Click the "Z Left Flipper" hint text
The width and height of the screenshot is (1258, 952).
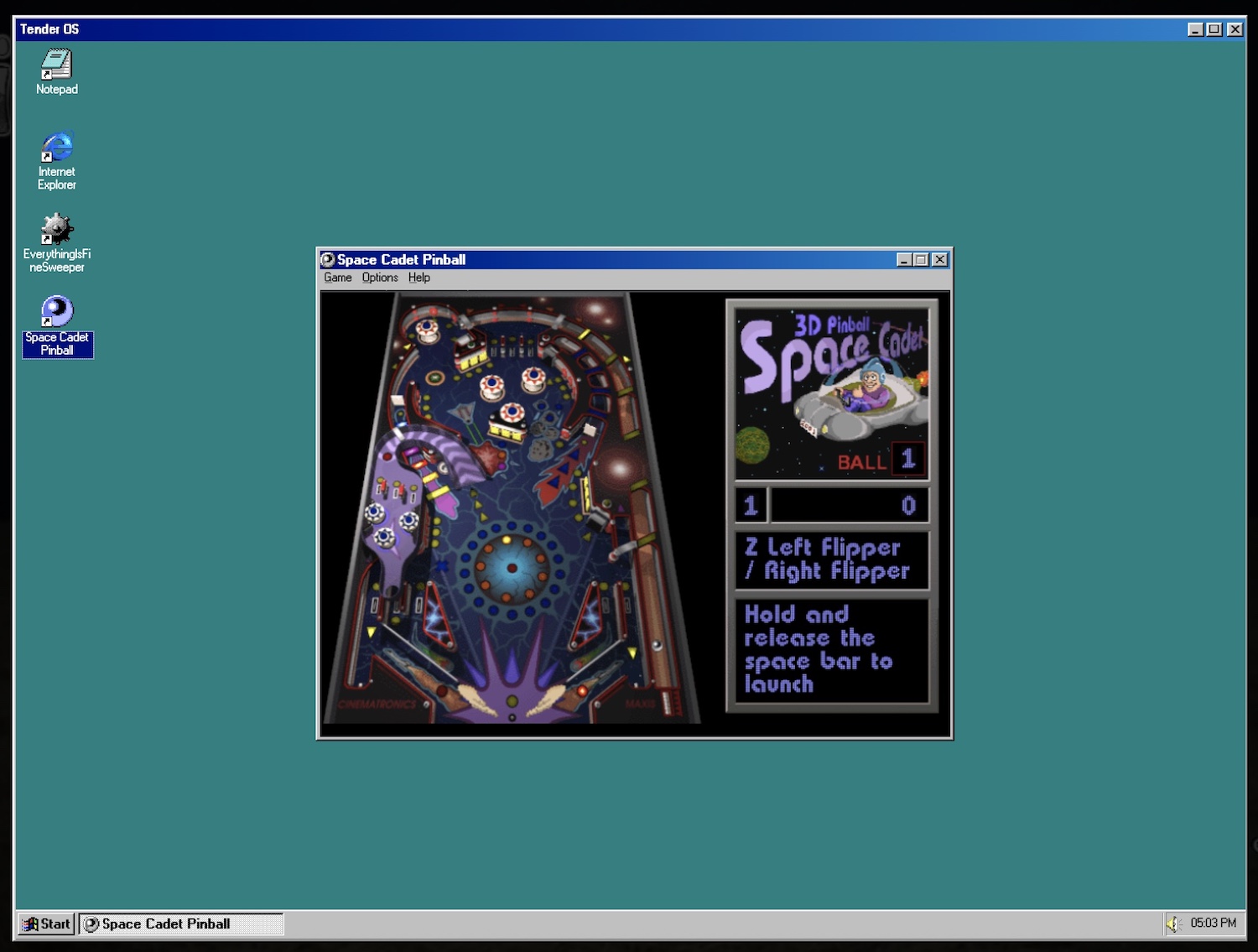822,548
